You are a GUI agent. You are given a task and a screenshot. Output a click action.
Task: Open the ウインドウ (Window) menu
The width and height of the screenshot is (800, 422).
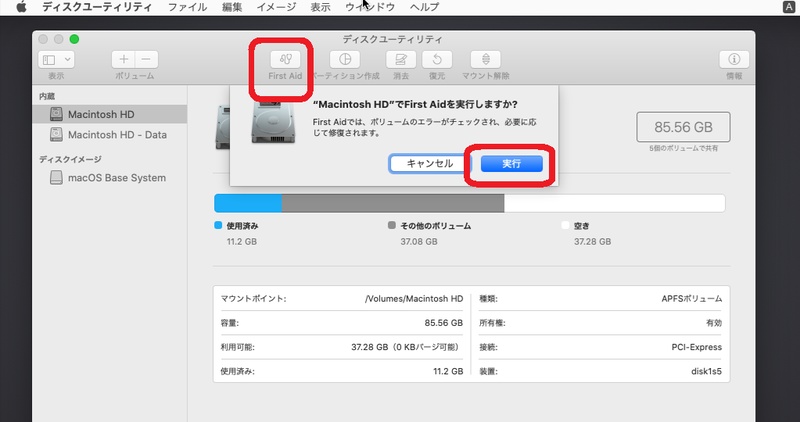click(370, 7)
